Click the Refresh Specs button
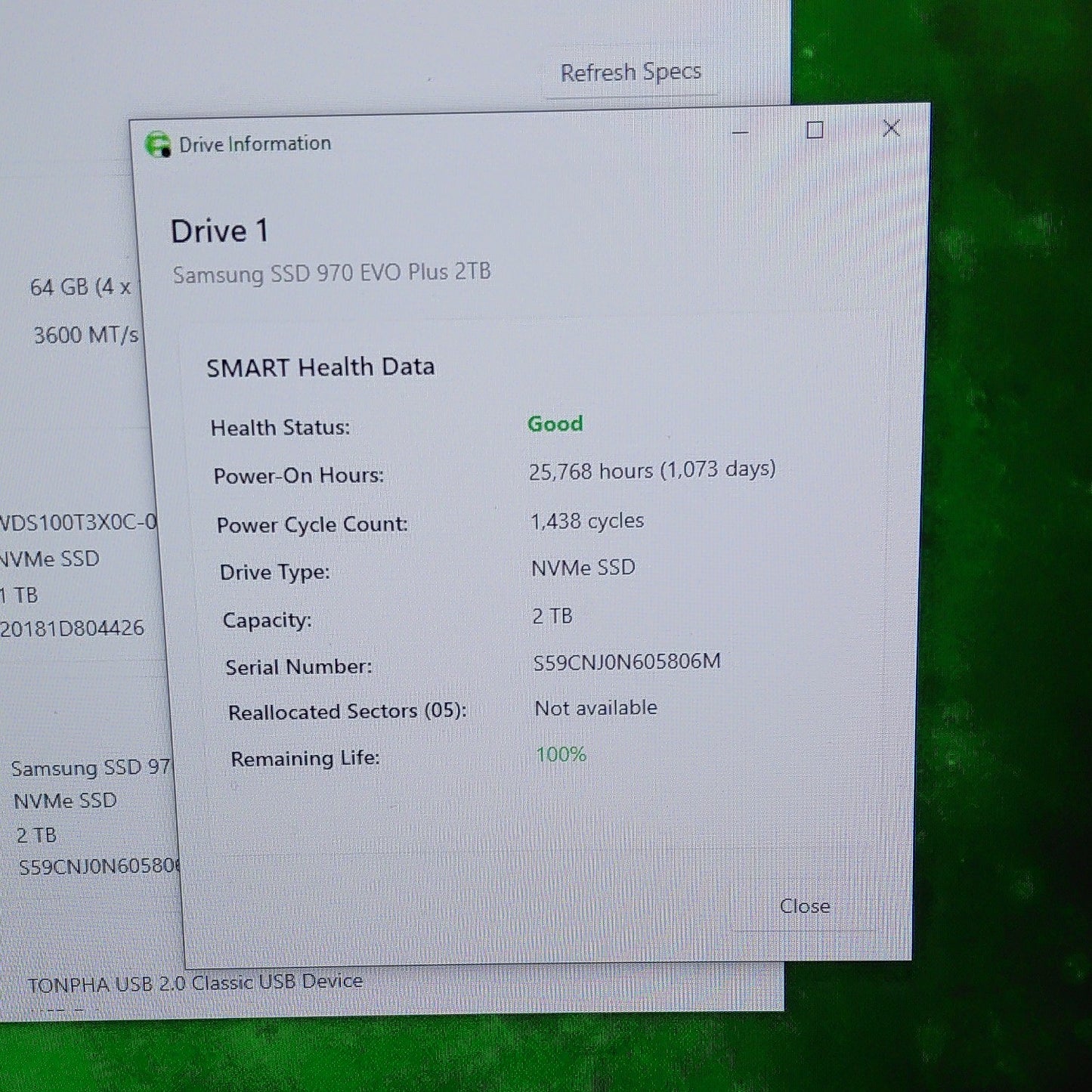 pyautogui.click(x=630, y=73)
